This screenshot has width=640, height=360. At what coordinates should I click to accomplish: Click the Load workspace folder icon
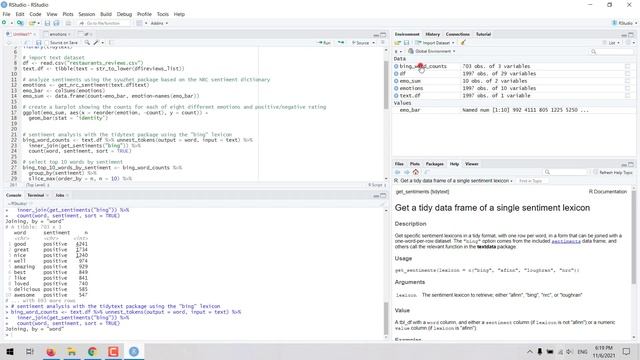(398, 43)
